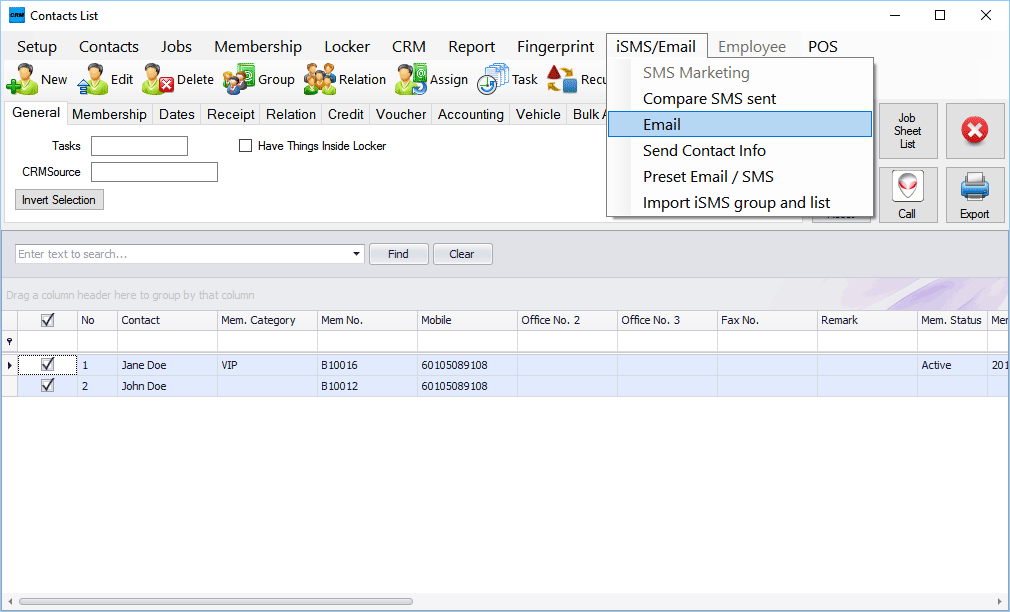Open the Locker menu
This screenshot has height=612, width=1010.
[x=347, y=46]
